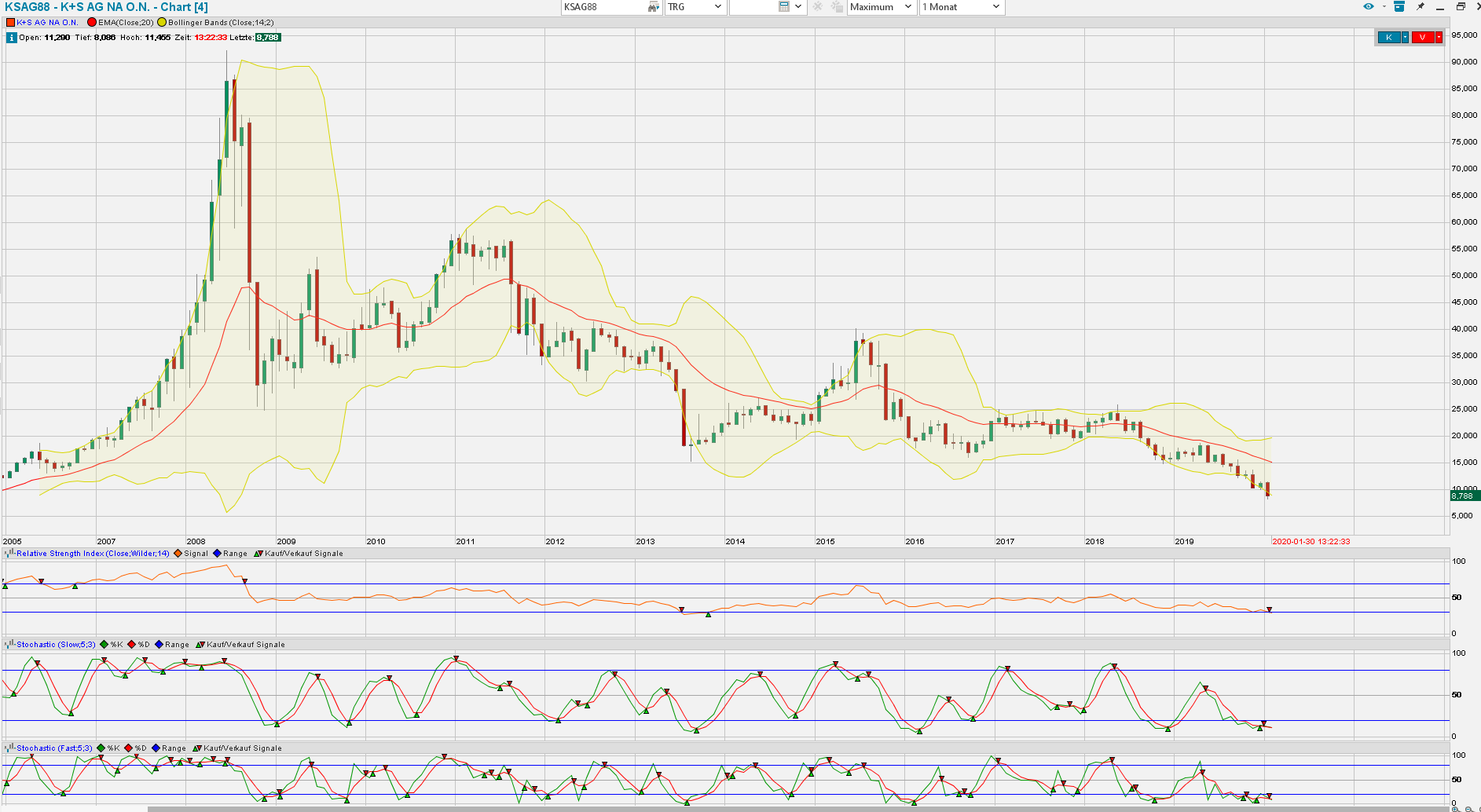Click the RSI panel chart icon
This screenshot has width=1481, height=812.
(9, 554)
